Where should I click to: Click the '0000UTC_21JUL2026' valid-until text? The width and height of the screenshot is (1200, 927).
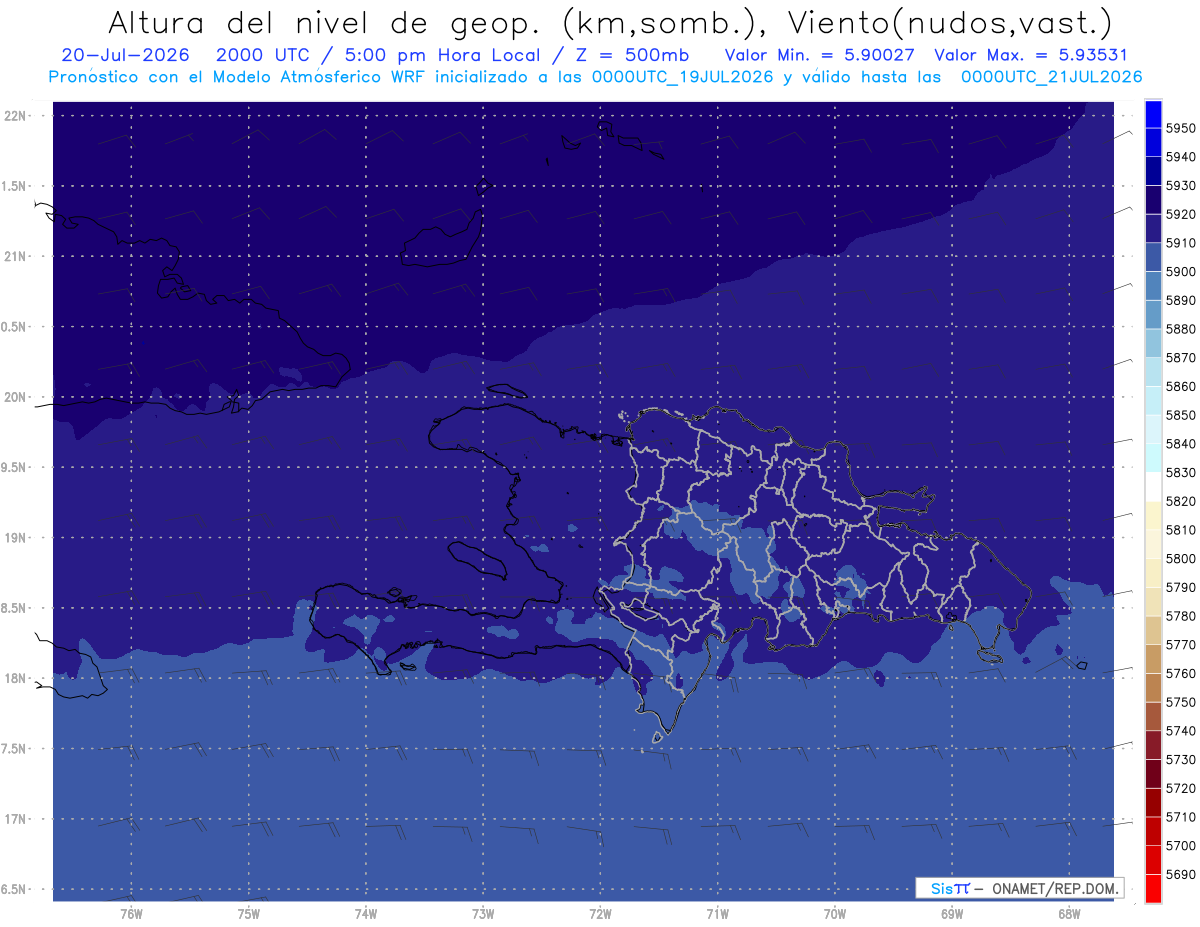click(x=1051, y=76)
